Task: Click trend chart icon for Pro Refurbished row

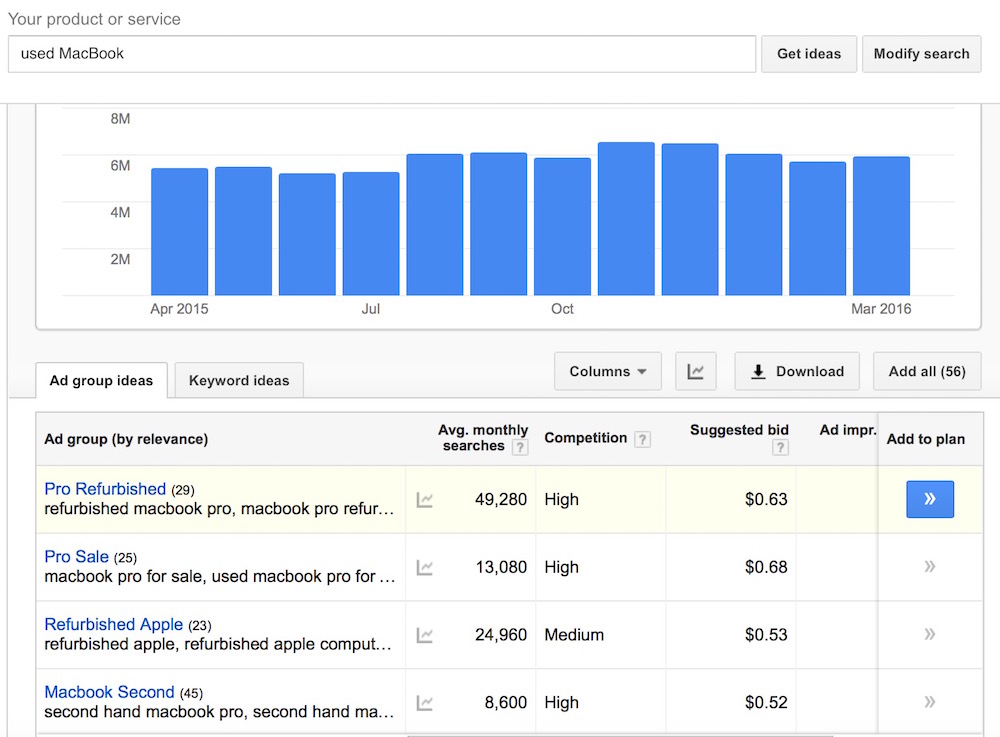Action: pyautogui.click(x=425, y=500)
